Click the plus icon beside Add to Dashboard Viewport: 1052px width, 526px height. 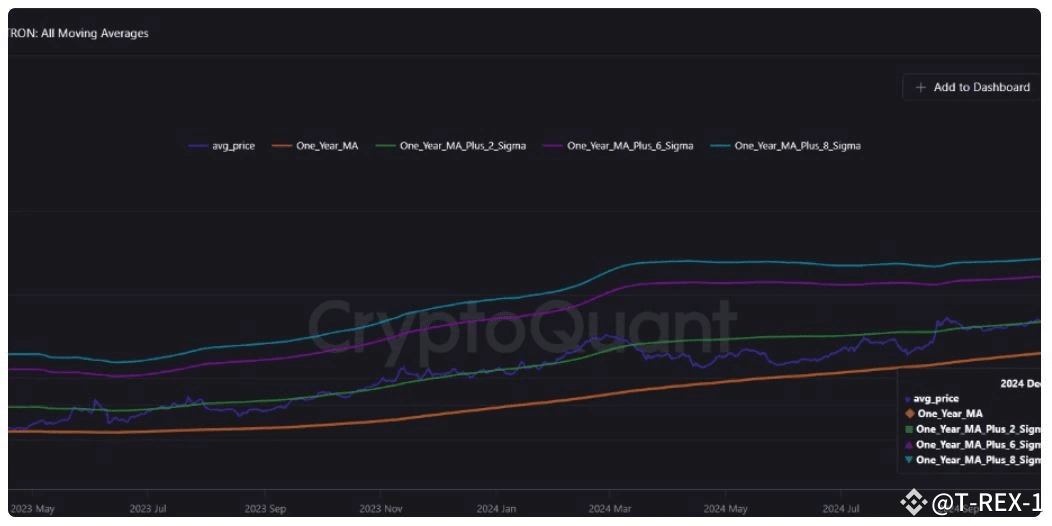[x=921, y=87]
